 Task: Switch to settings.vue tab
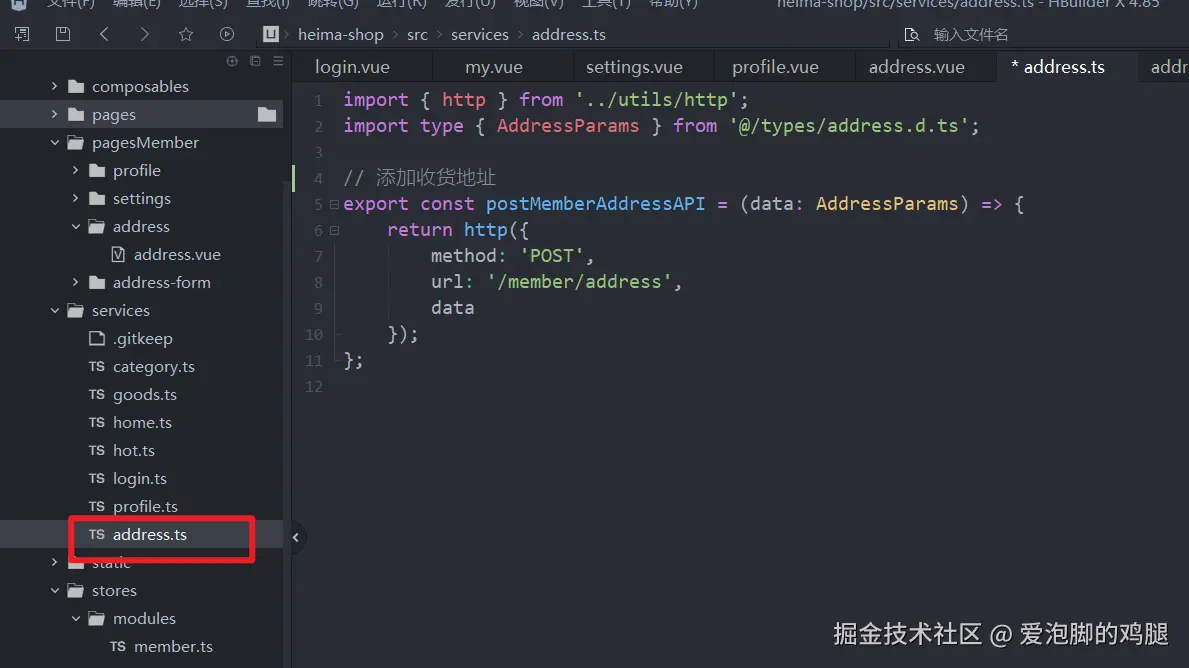coord(634,67)
